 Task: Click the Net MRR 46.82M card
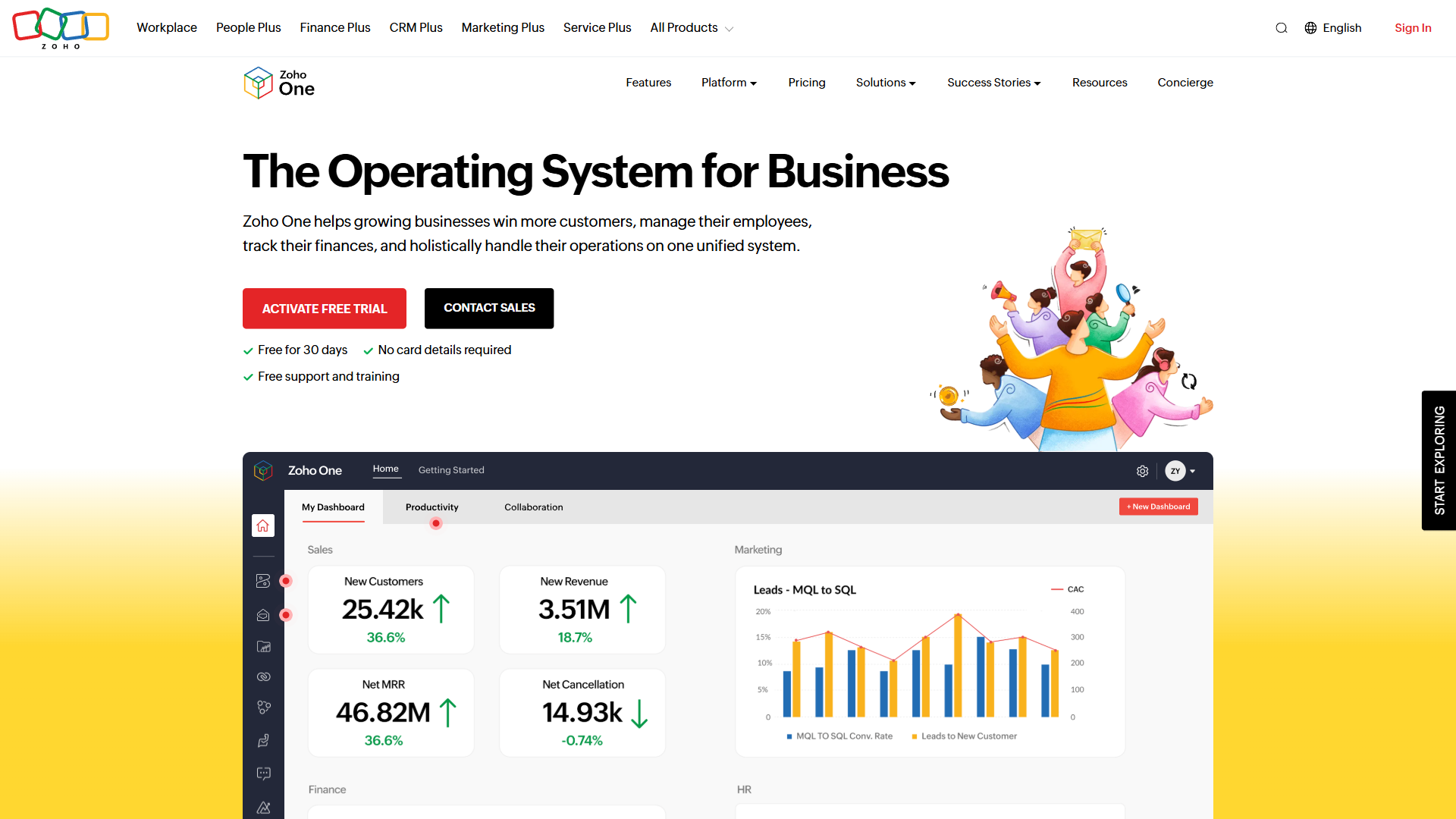[391, 713]
